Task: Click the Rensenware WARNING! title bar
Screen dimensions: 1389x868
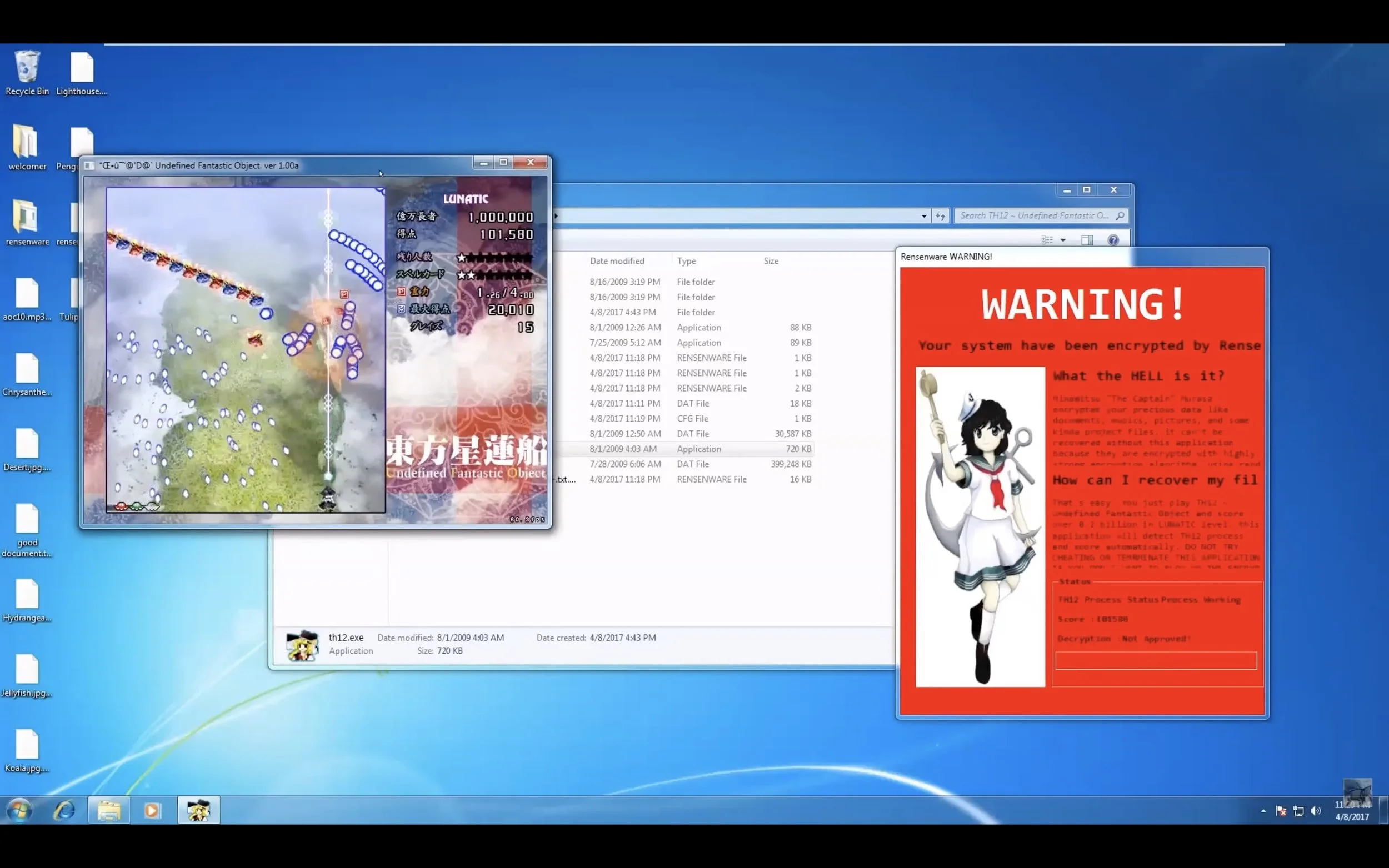Action: click(1082, 257)
